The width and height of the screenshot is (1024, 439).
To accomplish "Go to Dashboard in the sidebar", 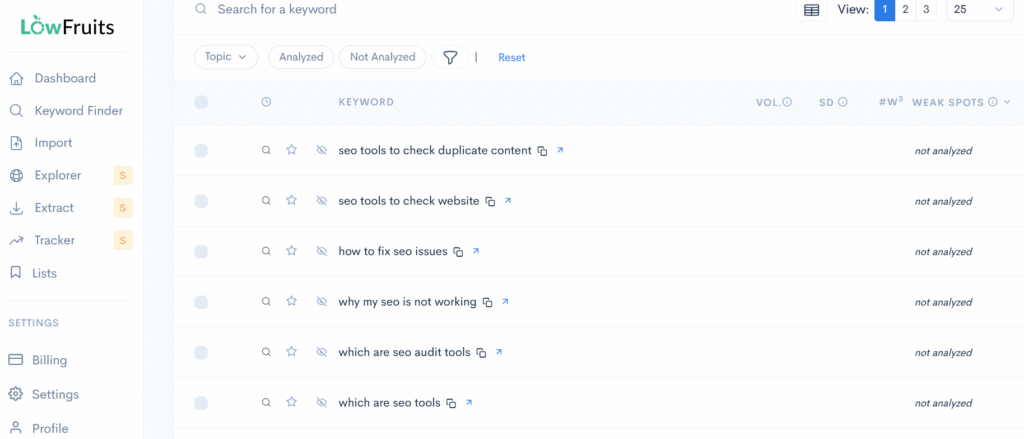I will tap(65, 78).
